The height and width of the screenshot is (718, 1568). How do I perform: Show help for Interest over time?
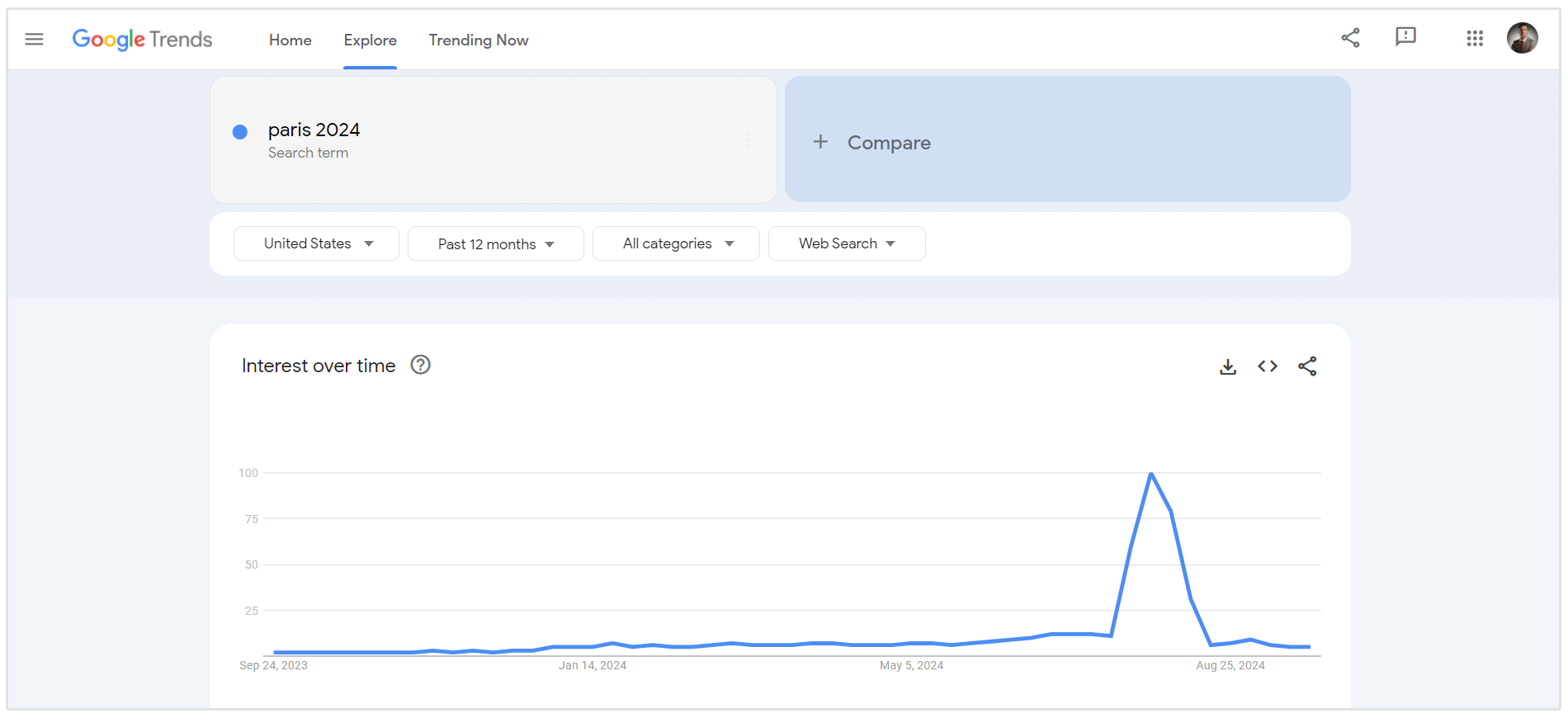click(x=421, y=365)
